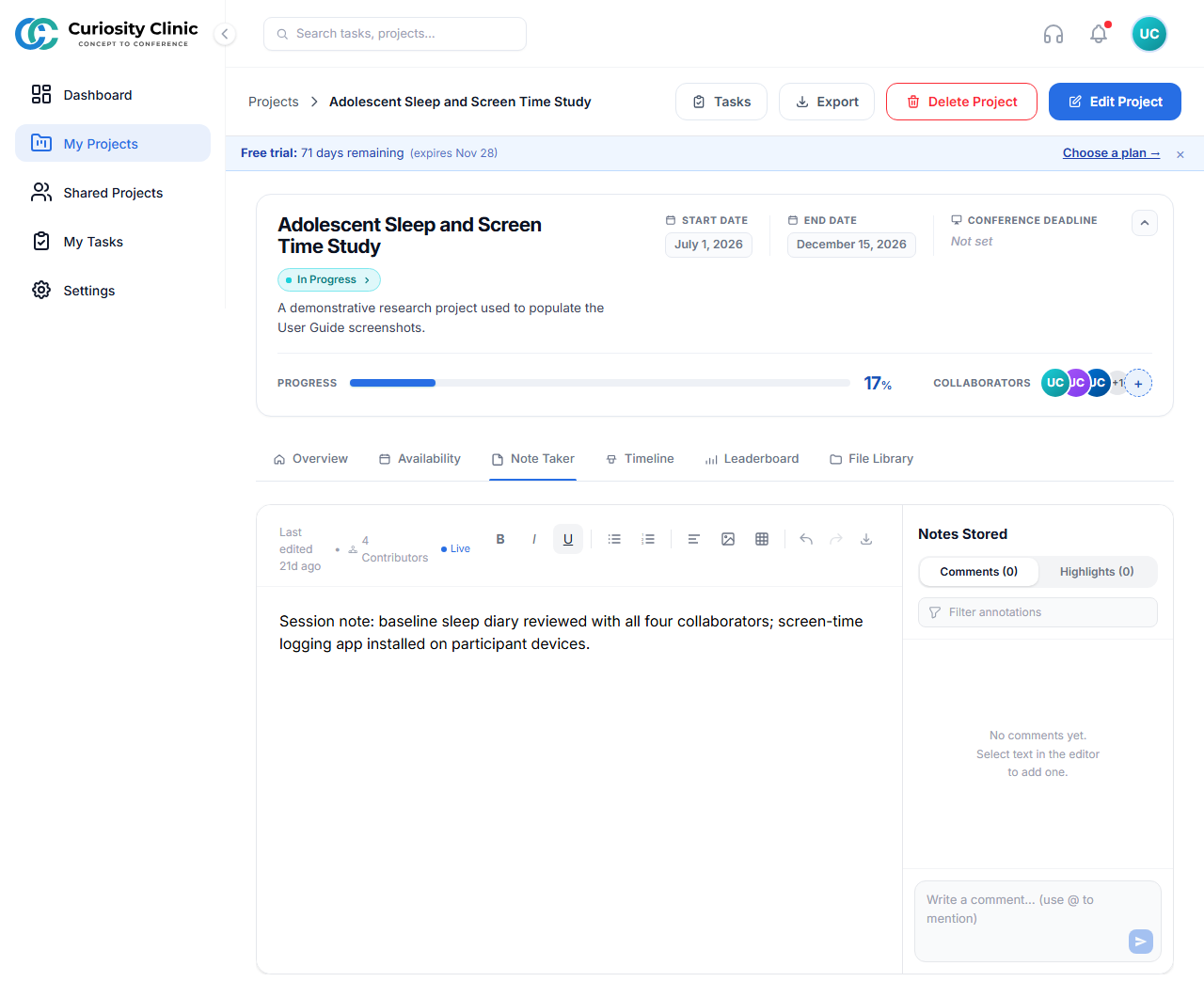
Task: Insert an image into the note
Action: (728, 539)
